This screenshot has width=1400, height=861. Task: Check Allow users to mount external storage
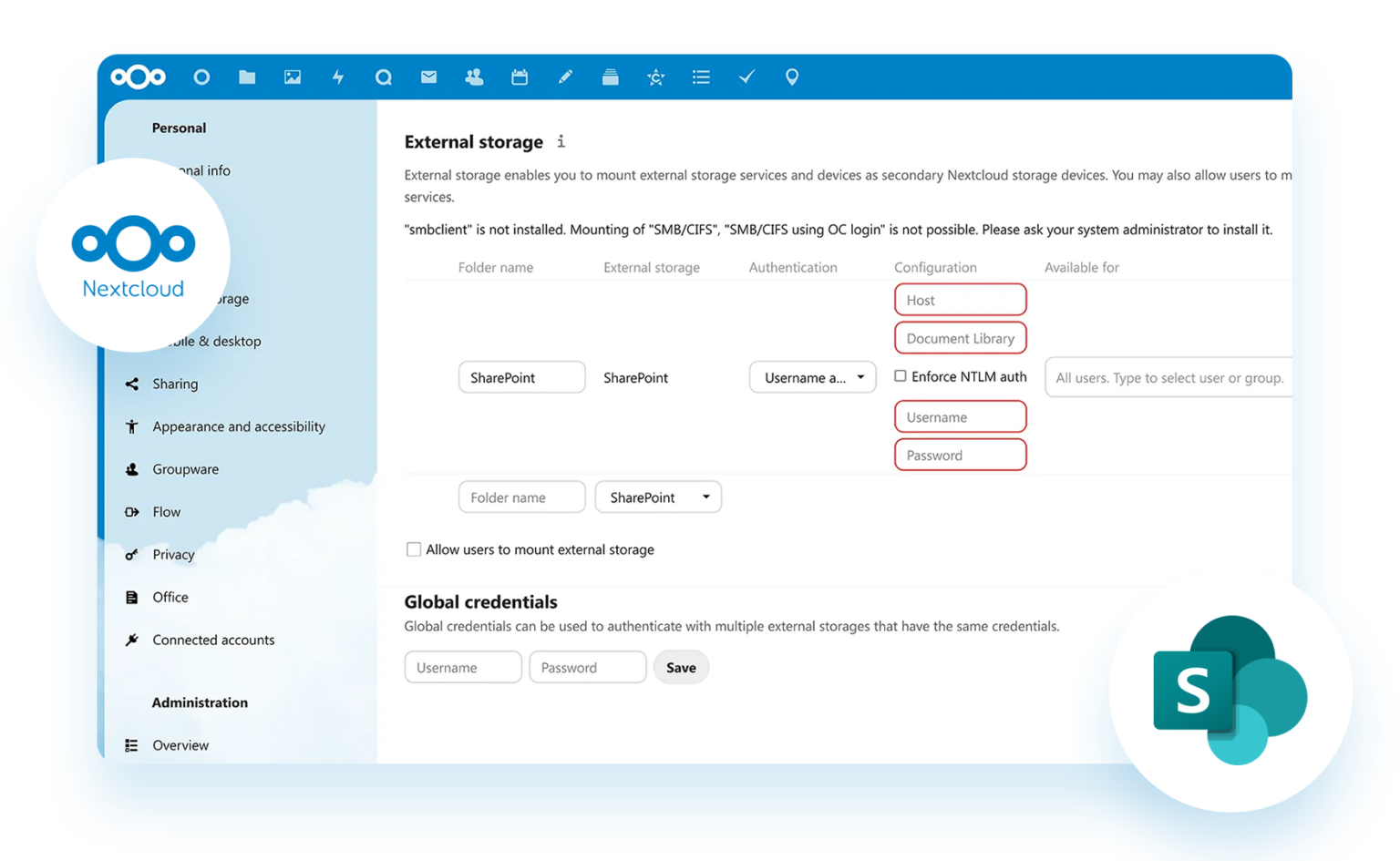(414, 548)
